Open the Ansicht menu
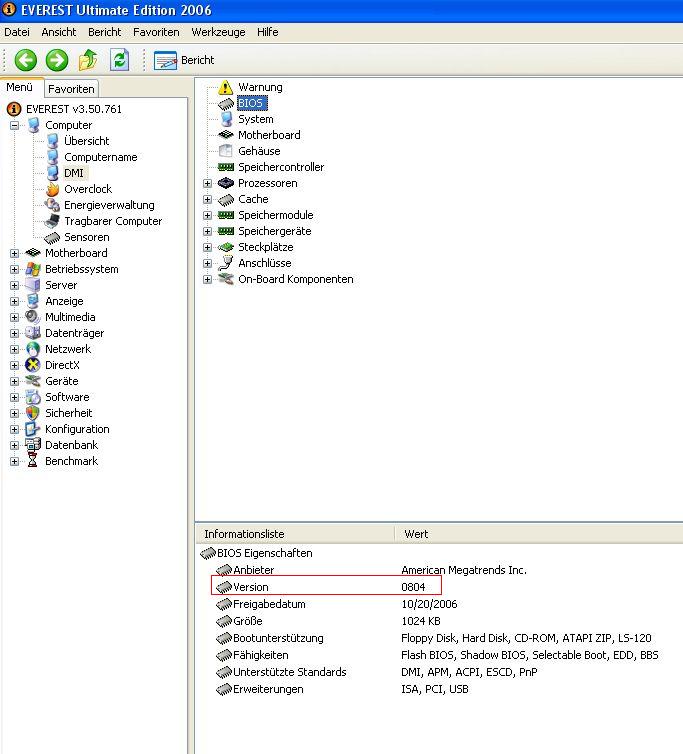Screen dimensions: 683x754 pyautogui.click(x=59, y=32)
